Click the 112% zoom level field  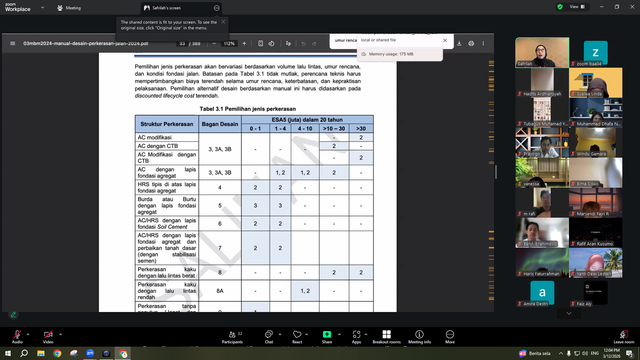(229, 43)
